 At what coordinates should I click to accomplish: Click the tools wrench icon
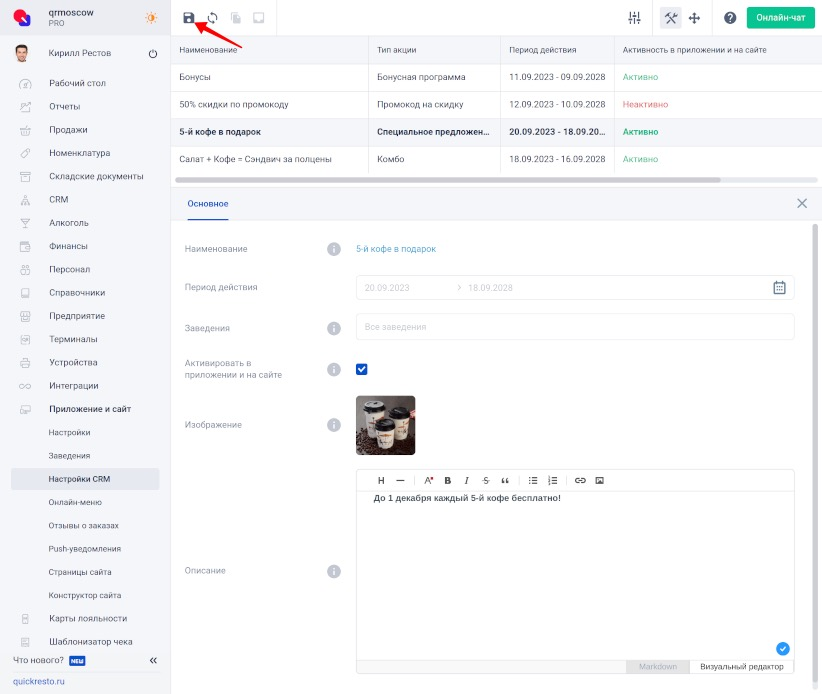[670, 18]
